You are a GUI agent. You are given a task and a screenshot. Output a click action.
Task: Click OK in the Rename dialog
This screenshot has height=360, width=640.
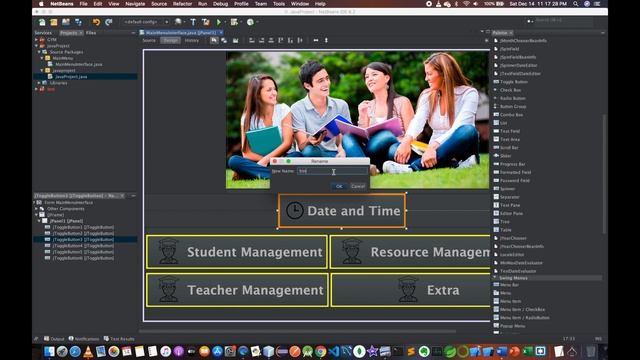point(339,186)
